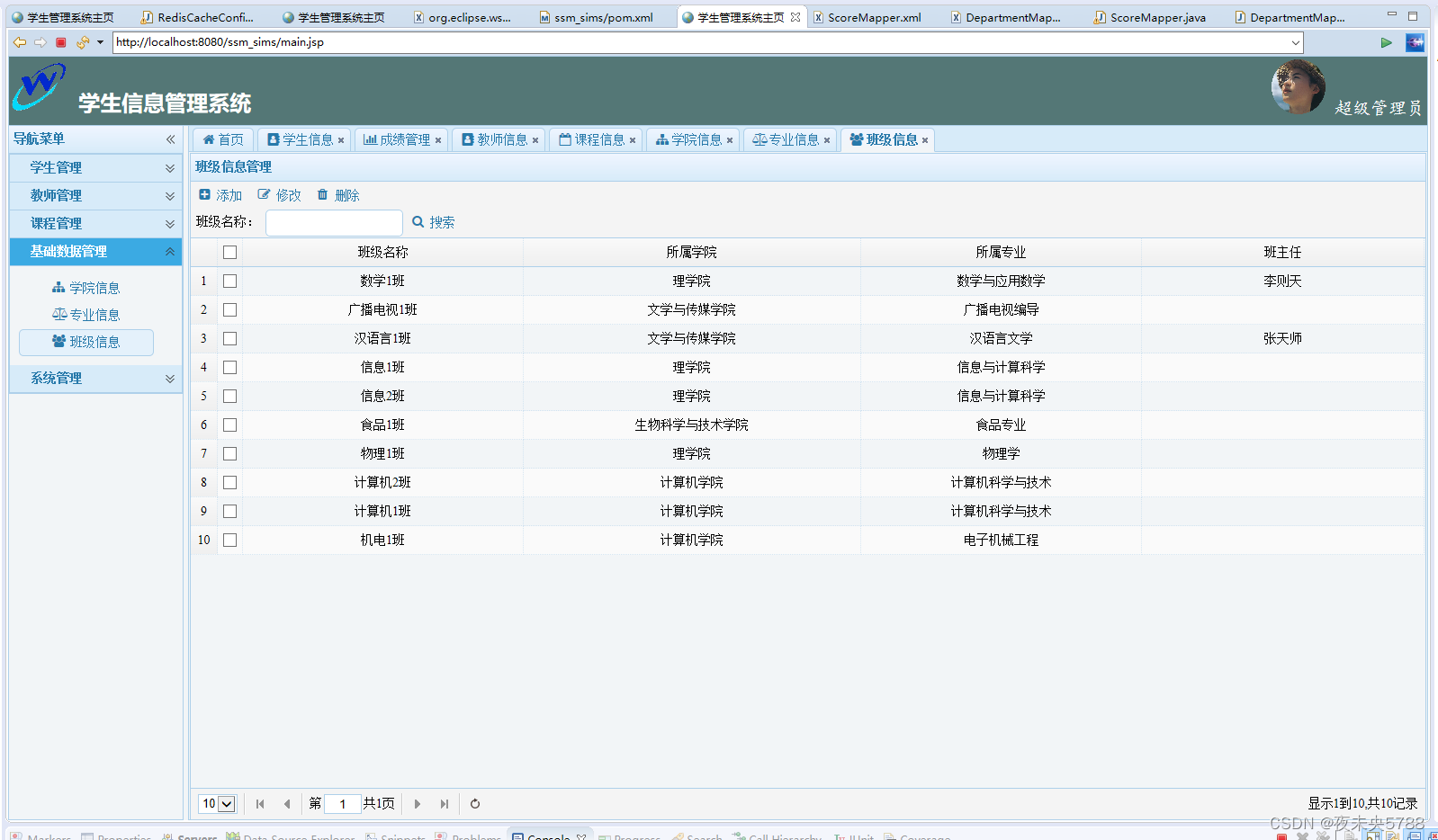Close the 学生信息 tab
This screenshot has height=840, width=1438.
(x=341, y=140)
